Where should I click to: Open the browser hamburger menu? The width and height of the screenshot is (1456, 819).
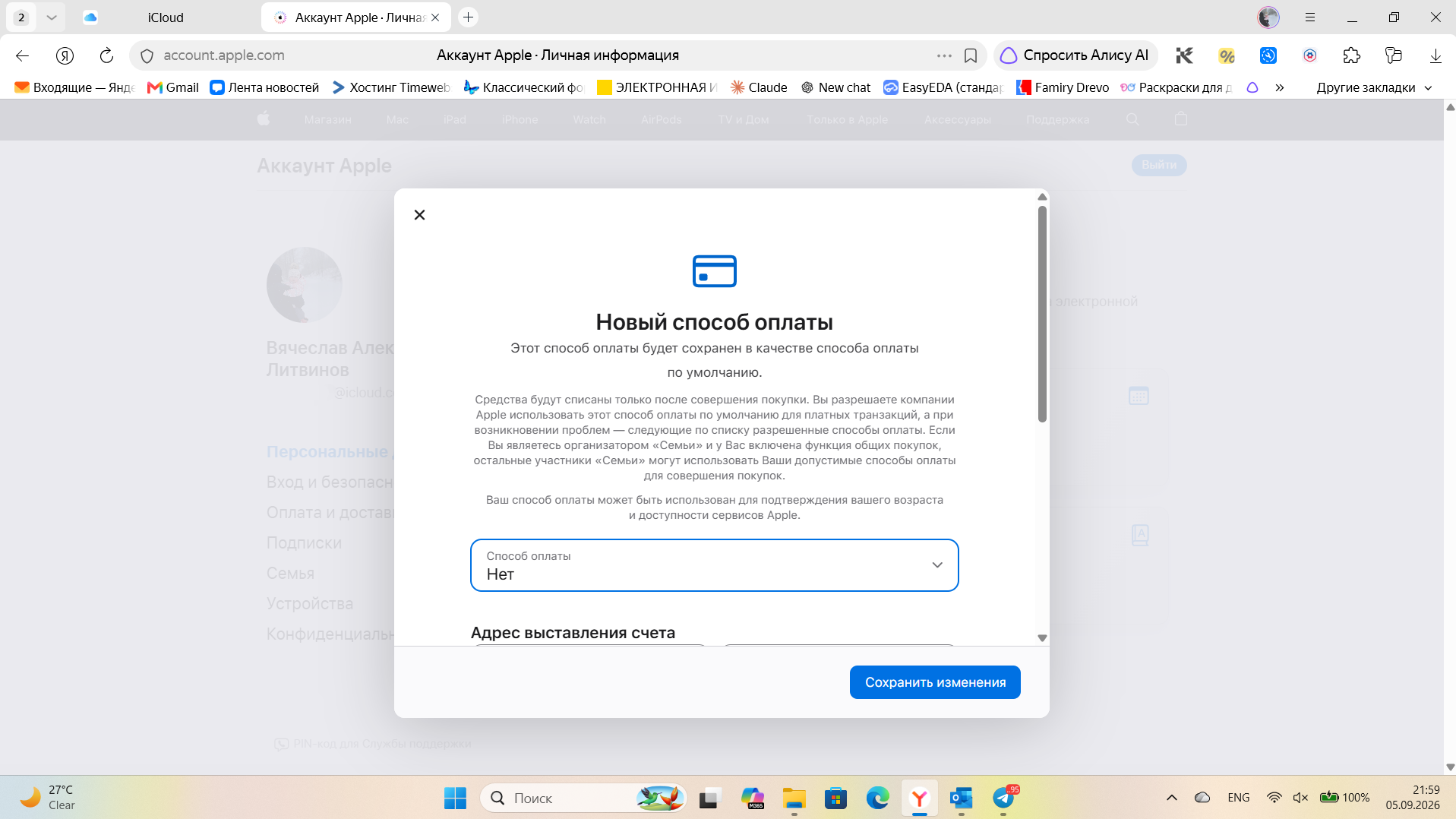coord(1310,17)
